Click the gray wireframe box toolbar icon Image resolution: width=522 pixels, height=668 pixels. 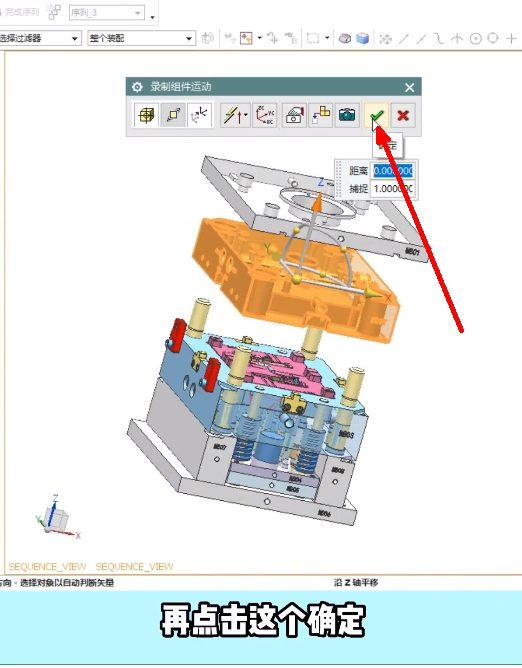coord(345,38)
